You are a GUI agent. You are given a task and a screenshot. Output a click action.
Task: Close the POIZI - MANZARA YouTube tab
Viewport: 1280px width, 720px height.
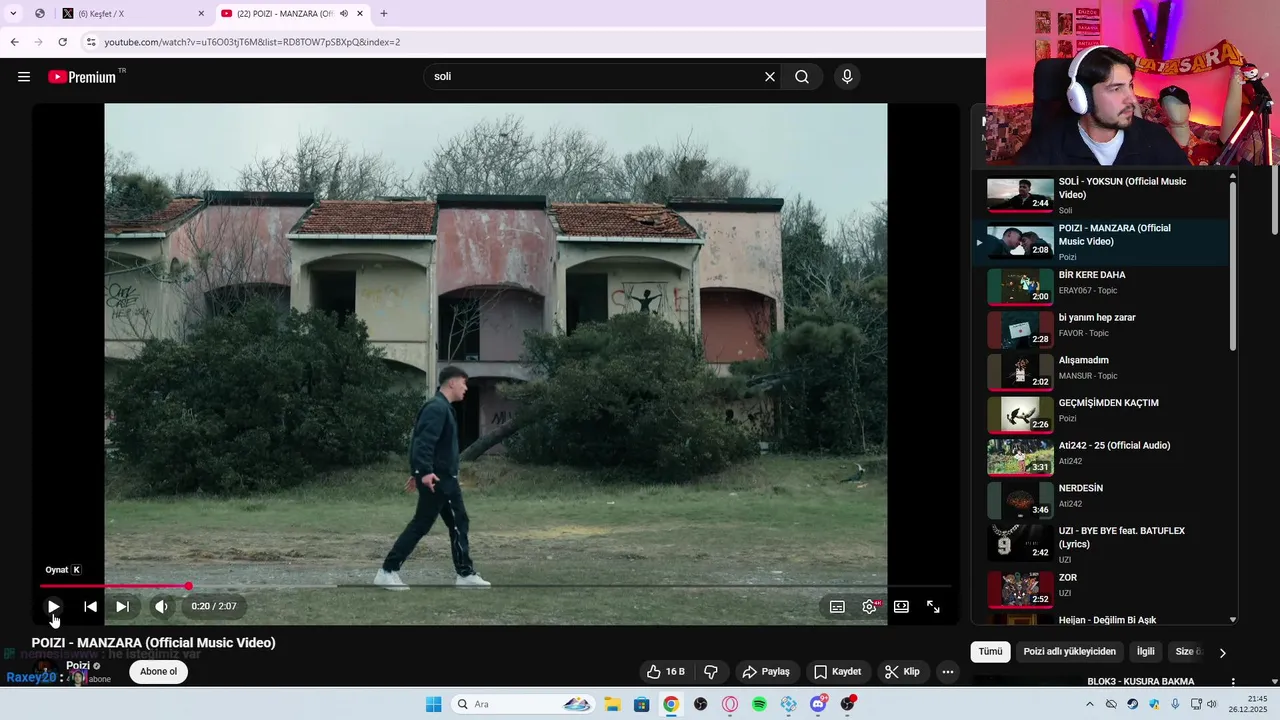[360, 14]
